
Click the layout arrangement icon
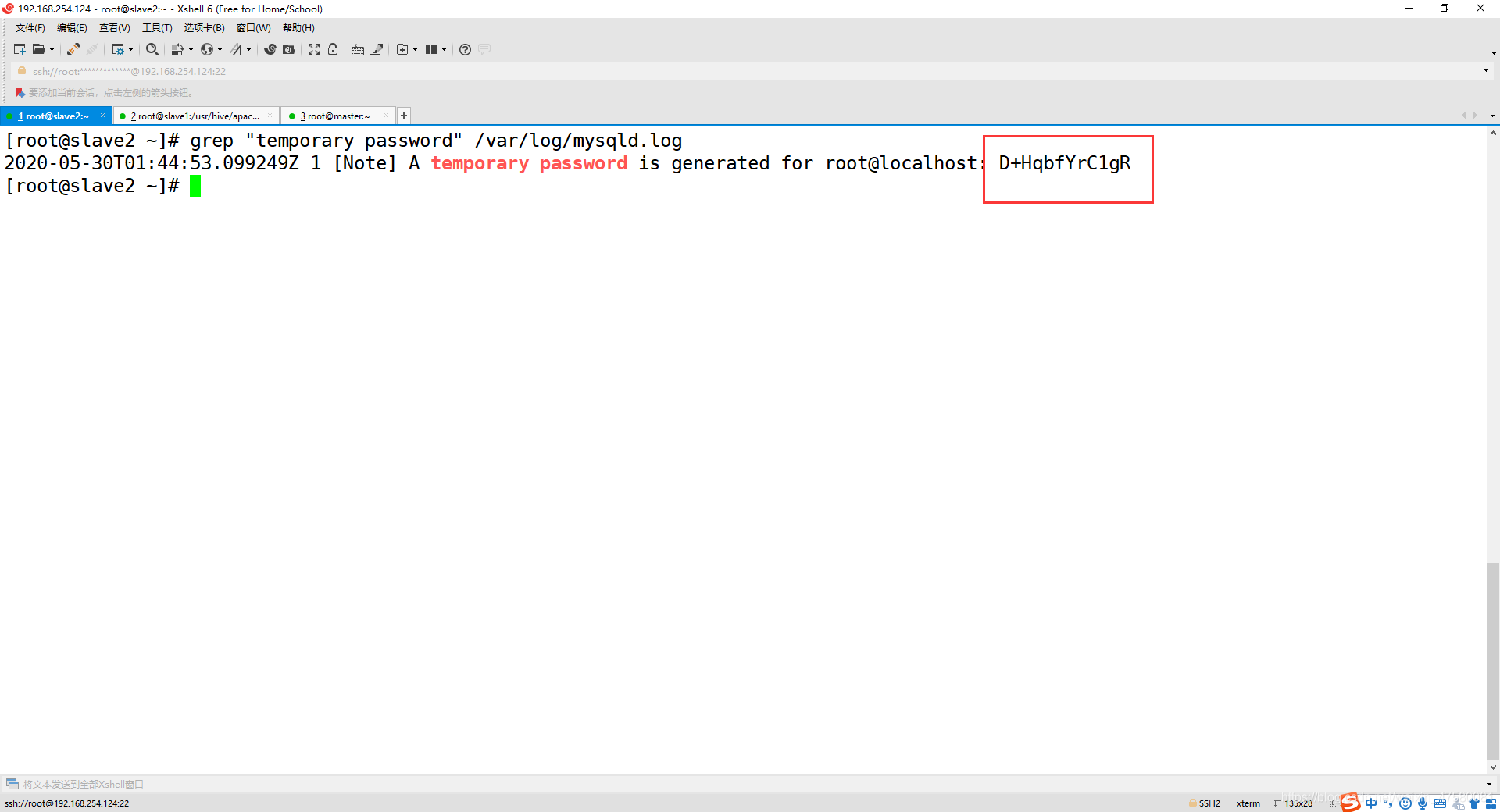click(431, 49)
